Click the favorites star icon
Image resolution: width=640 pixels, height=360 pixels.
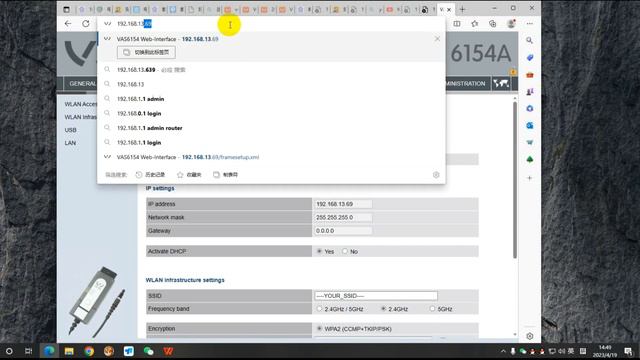pyautogui.click(x=475, y=24)
